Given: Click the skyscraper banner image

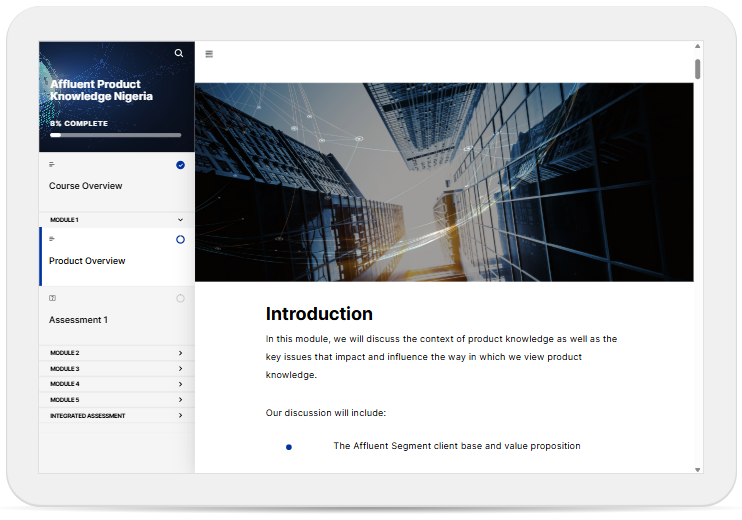Looking at the screenshot, I should pos(444,182).
